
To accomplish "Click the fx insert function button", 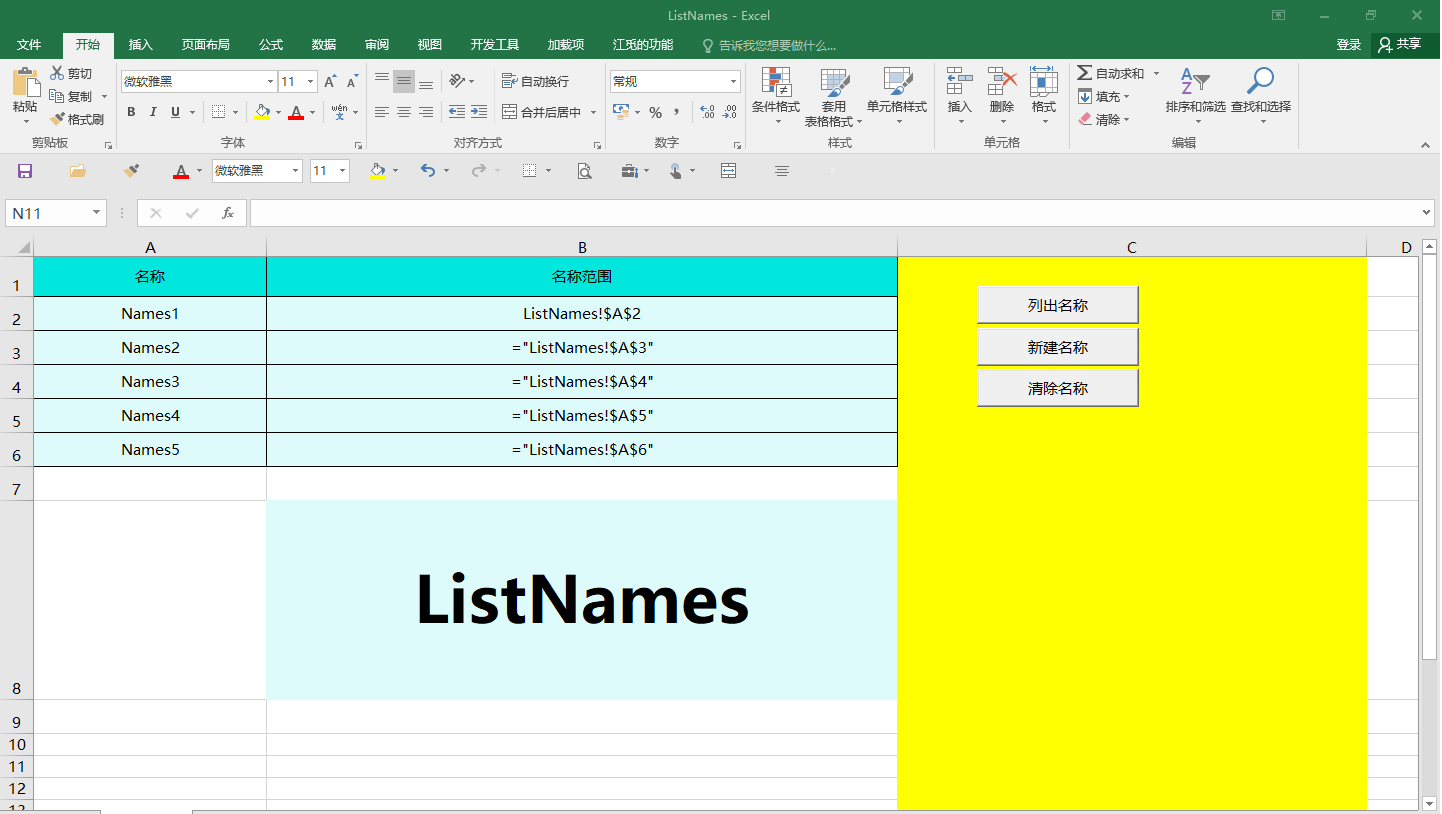I will click(228, 213).
